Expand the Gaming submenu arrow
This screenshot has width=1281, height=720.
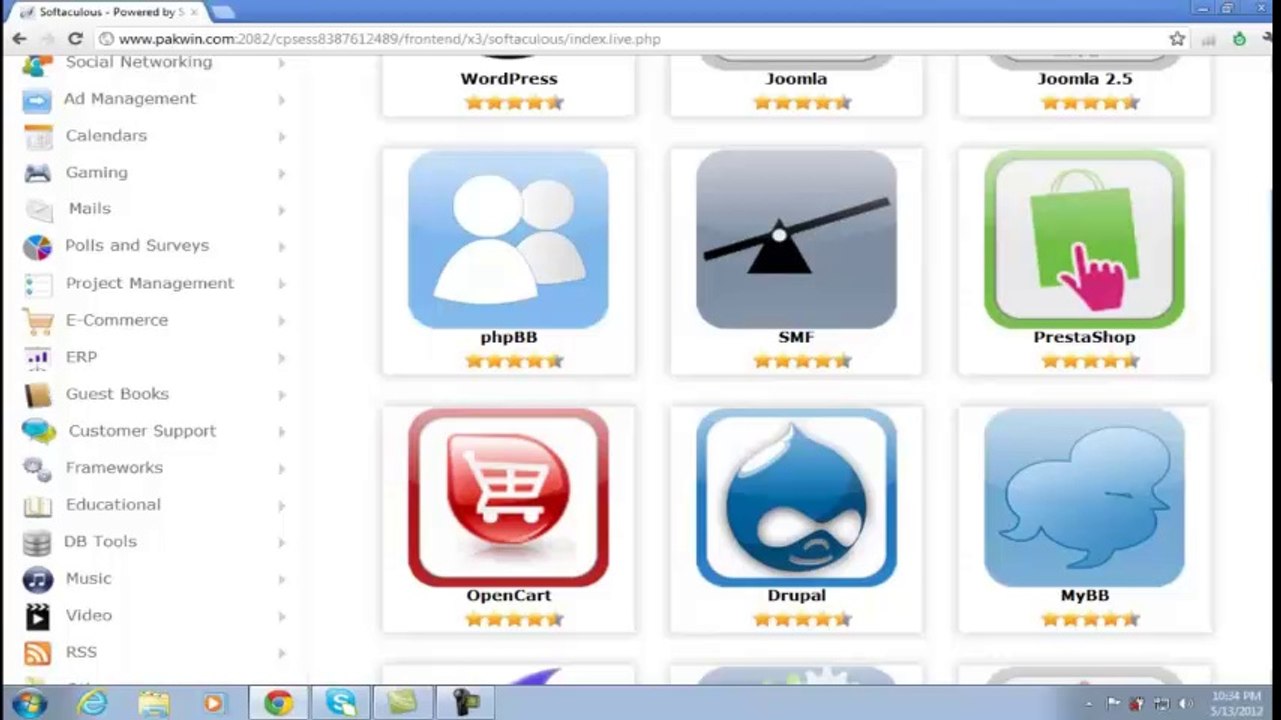[281, 174]
